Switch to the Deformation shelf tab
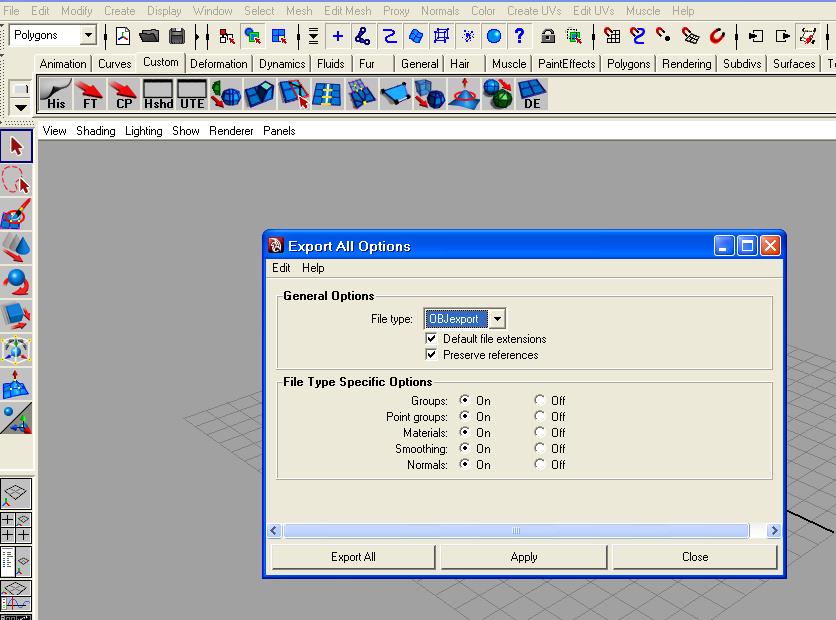 219,64
